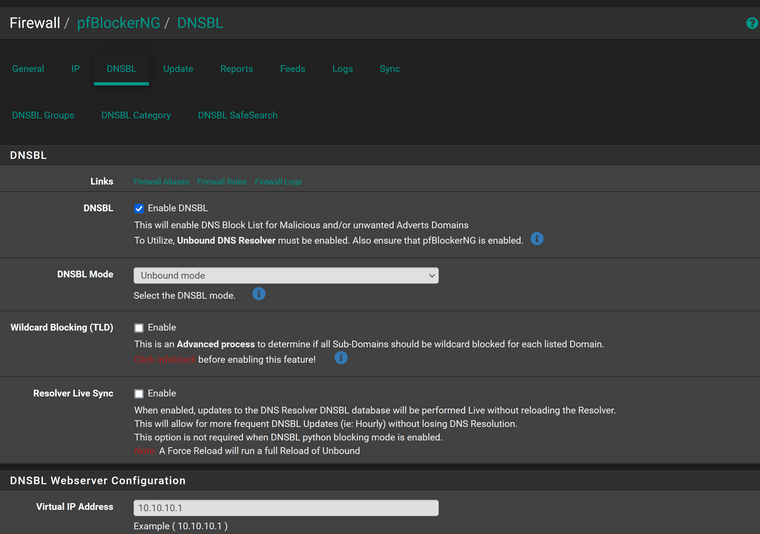
Task: Click the red 'Click infoblock' text
Action: 165,360
